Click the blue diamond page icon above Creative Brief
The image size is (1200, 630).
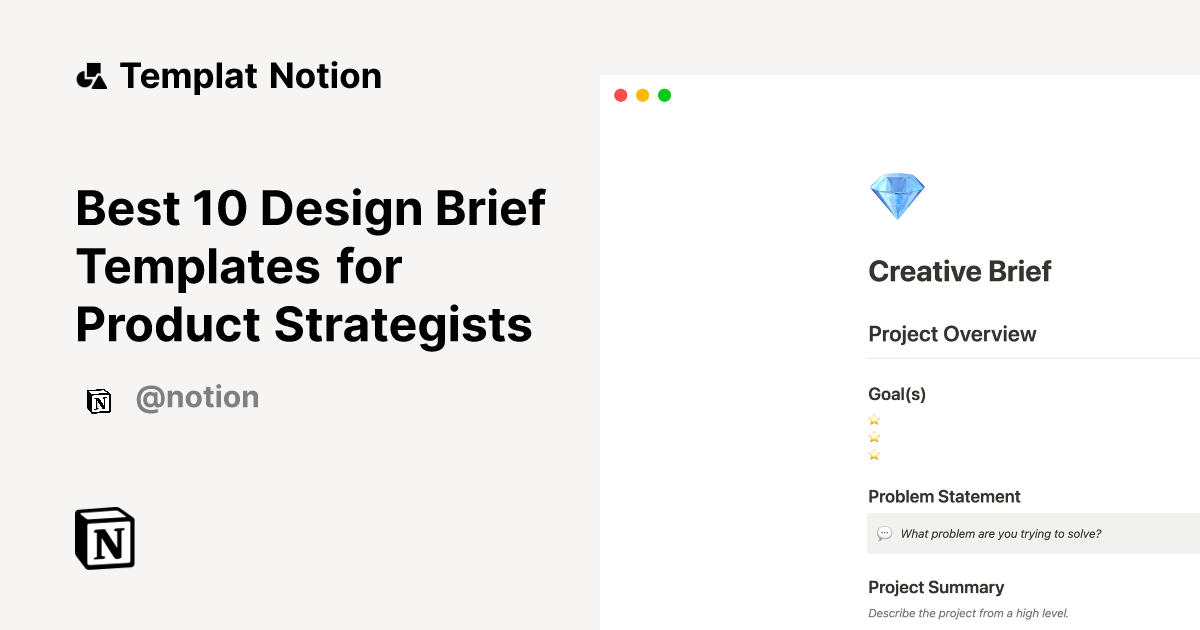point(896,194)
